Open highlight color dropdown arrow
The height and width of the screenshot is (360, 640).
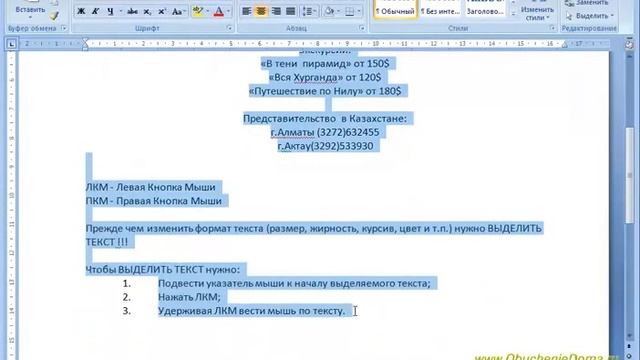(x=208, y=11)
